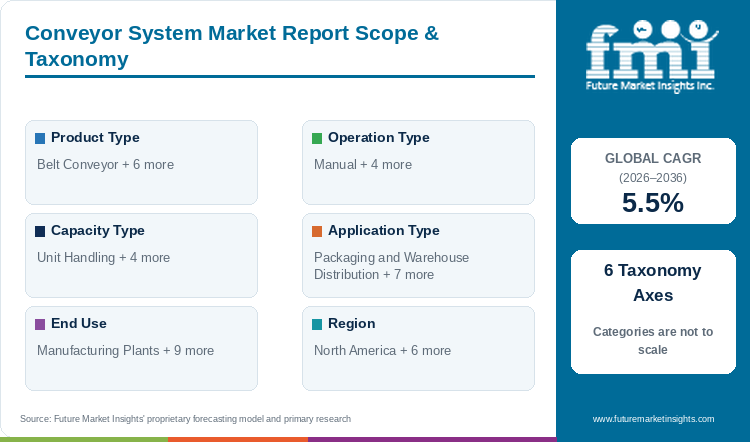Click the Conveyor System Market report title
This screenshot has height=442, width=750.
[232, 46]
